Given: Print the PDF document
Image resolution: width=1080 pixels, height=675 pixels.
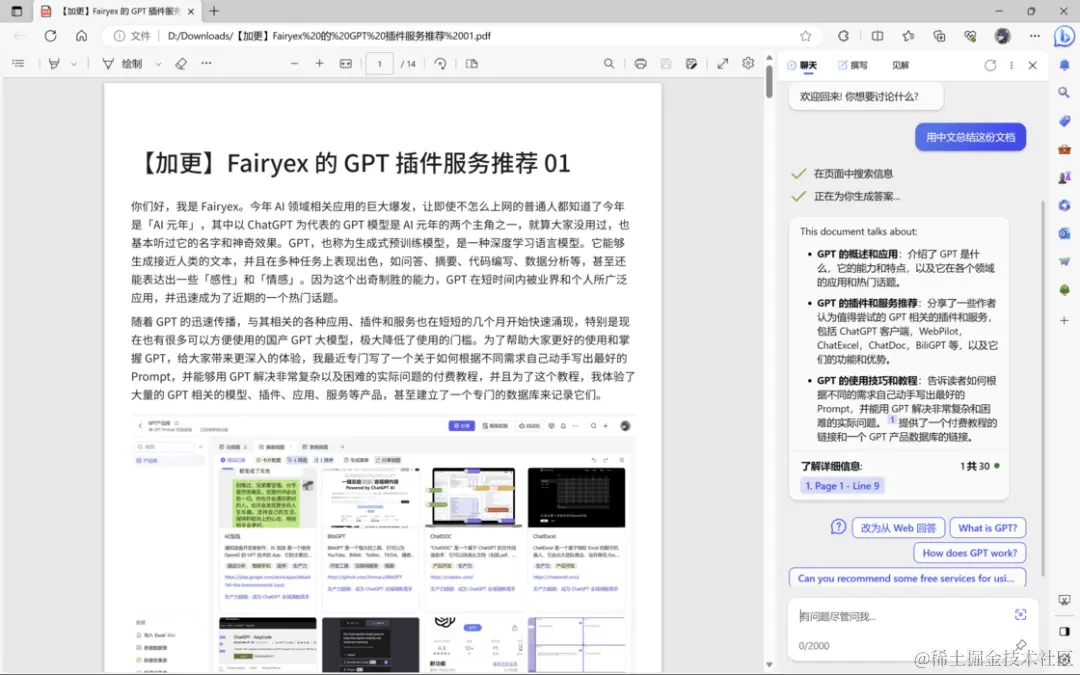Looking at the screenshot, I should [x=641, y=63].
